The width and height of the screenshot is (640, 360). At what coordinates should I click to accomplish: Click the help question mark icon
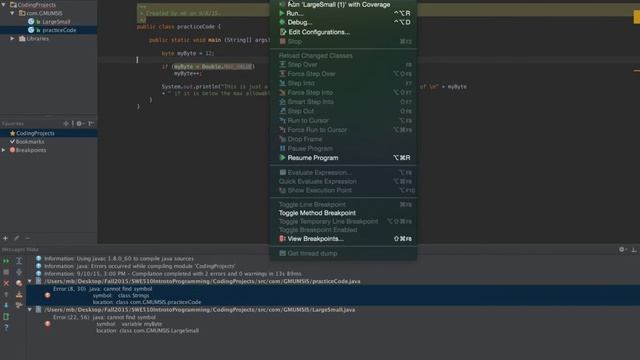pos(6,328)
